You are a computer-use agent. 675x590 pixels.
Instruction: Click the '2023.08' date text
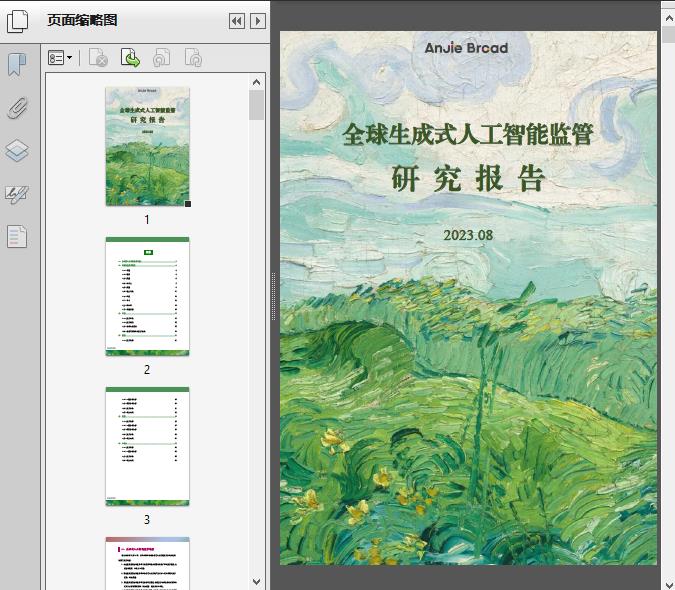(x=468, y=235)
